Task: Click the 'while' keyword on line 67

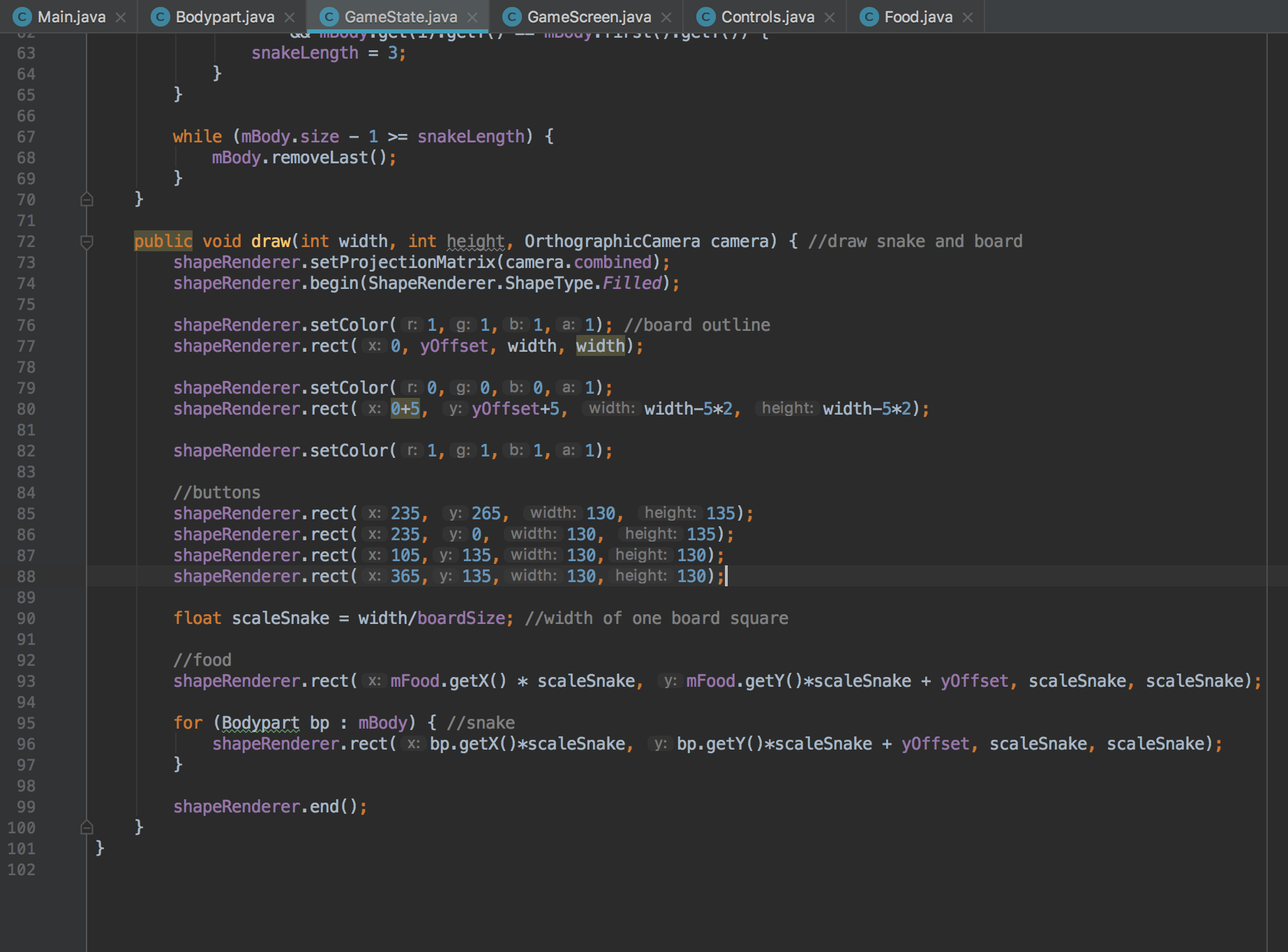Action: (197, 137)
